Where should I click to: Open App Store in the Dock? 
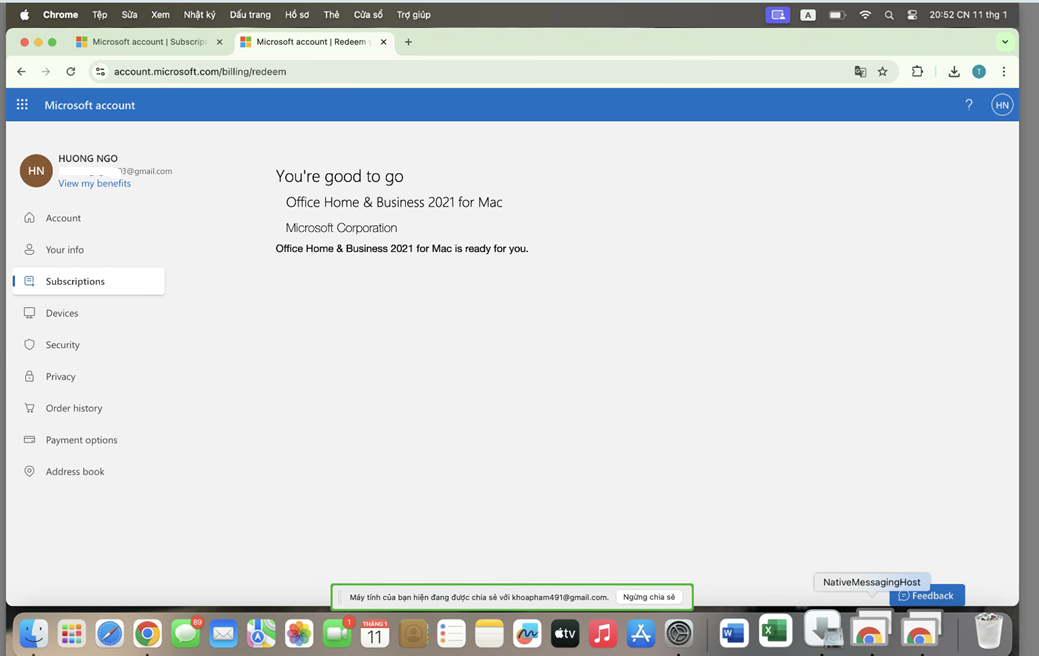pyautogui.click(x=641, y=633)
